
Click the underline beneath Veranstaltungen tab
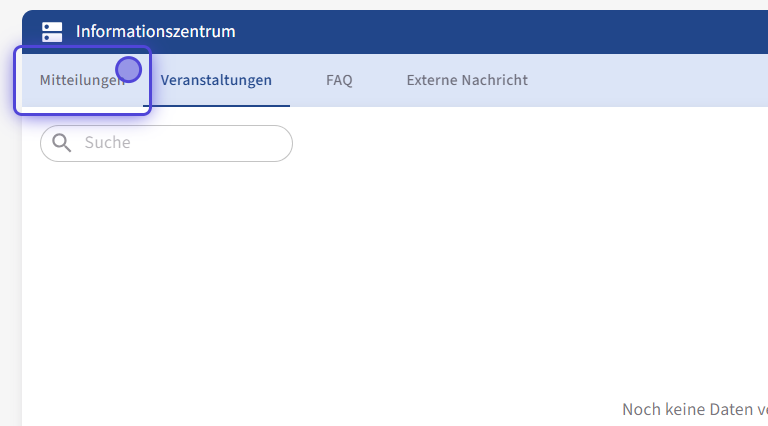[x=216, y=105]
